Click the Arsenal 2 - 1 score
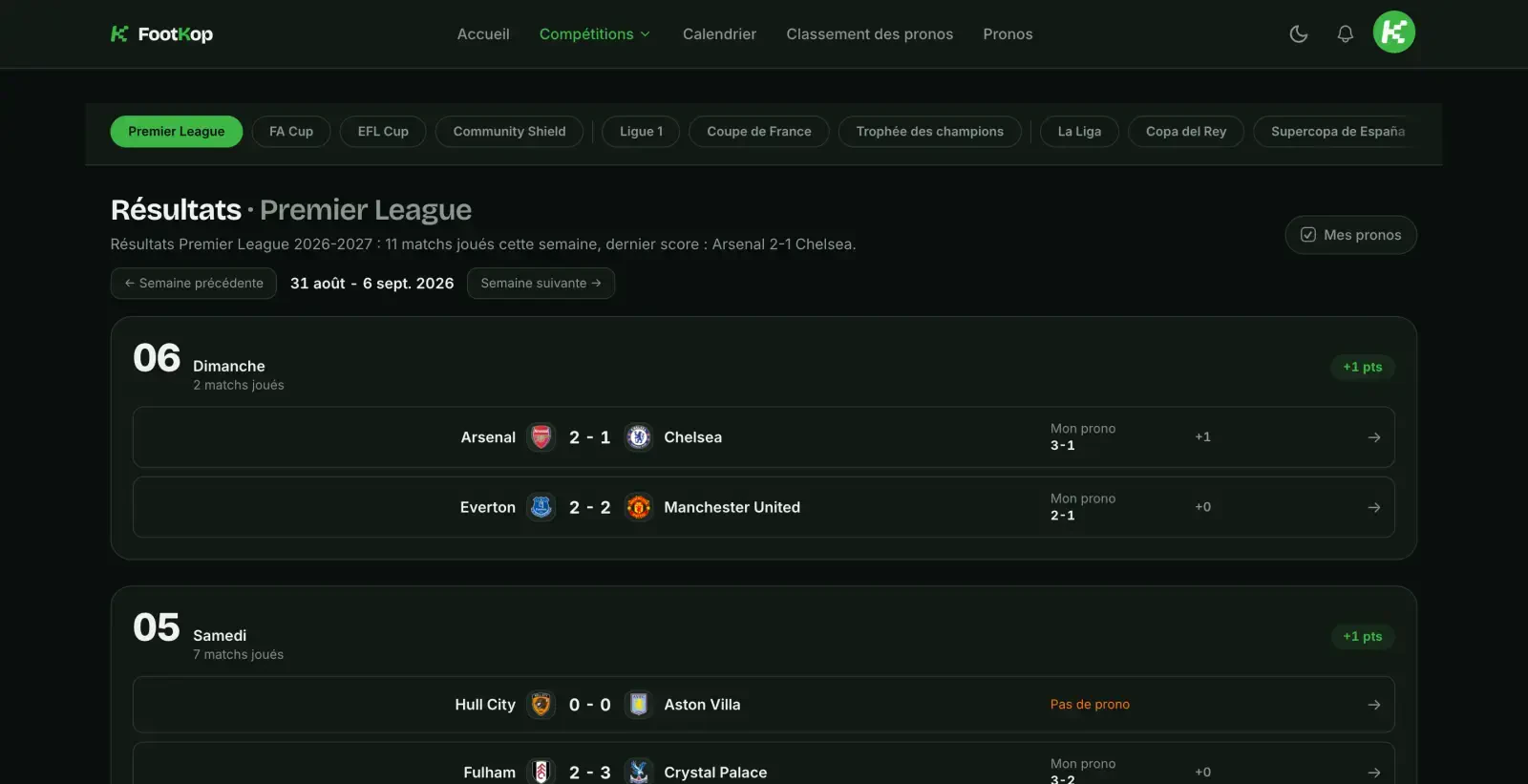This screenshot has width=1528, height=784. pos(589,437)
